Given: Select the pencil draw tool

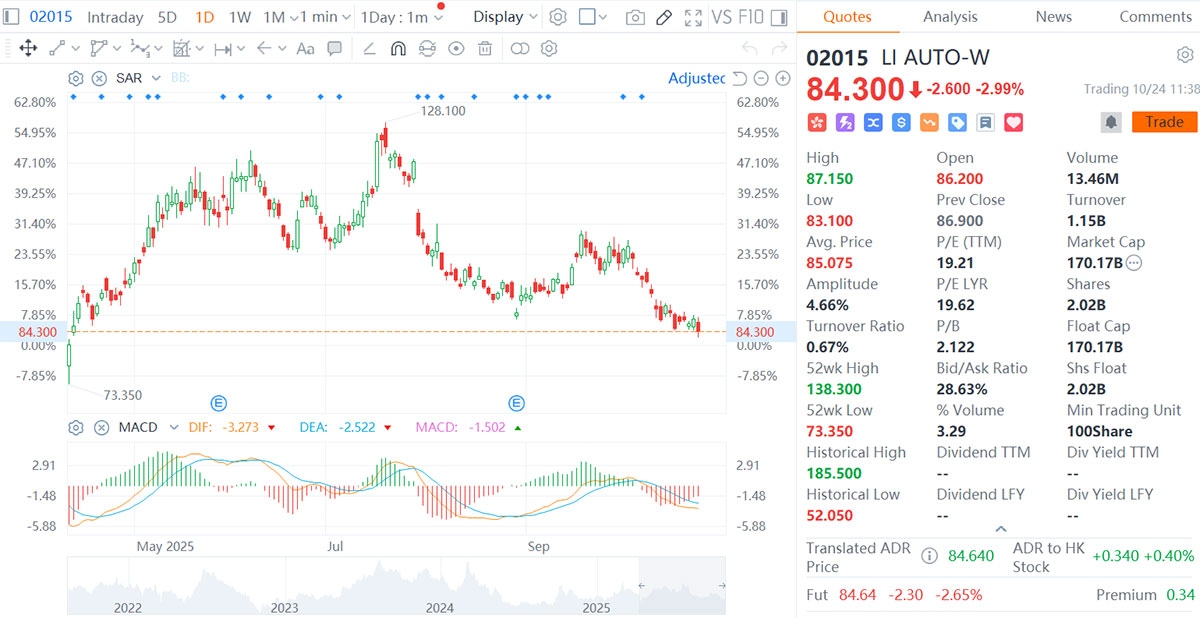Looking at the screenshot, I should pos(664,17).
